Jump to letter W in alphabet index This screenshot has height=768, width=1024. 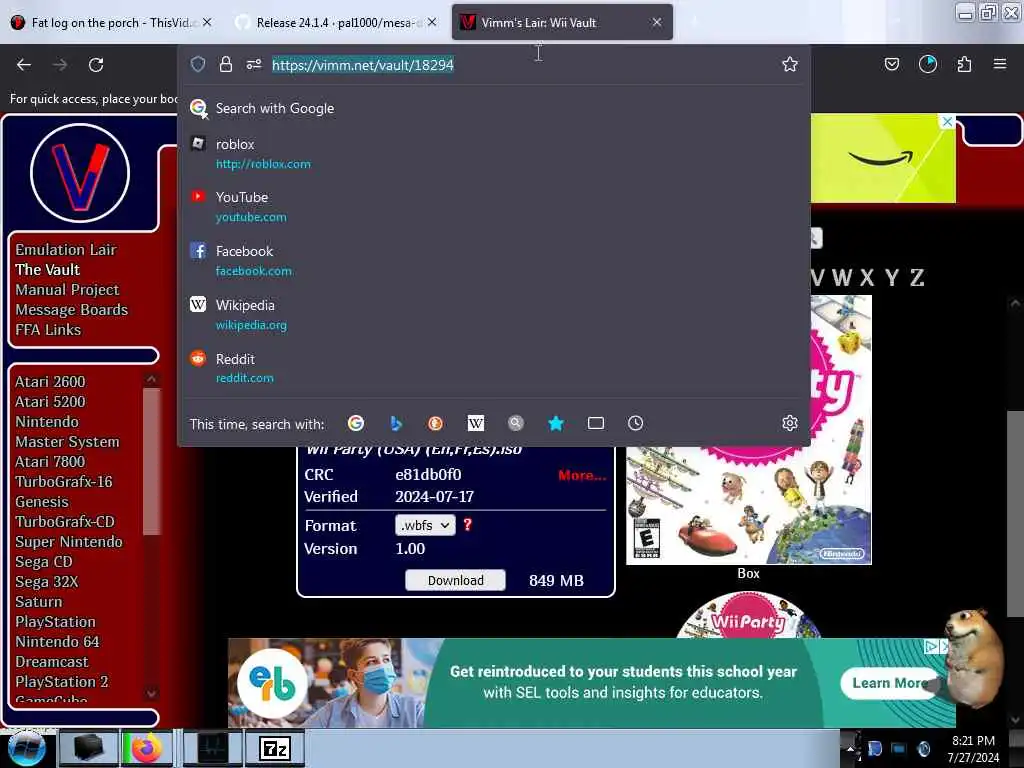coord(842,278)
